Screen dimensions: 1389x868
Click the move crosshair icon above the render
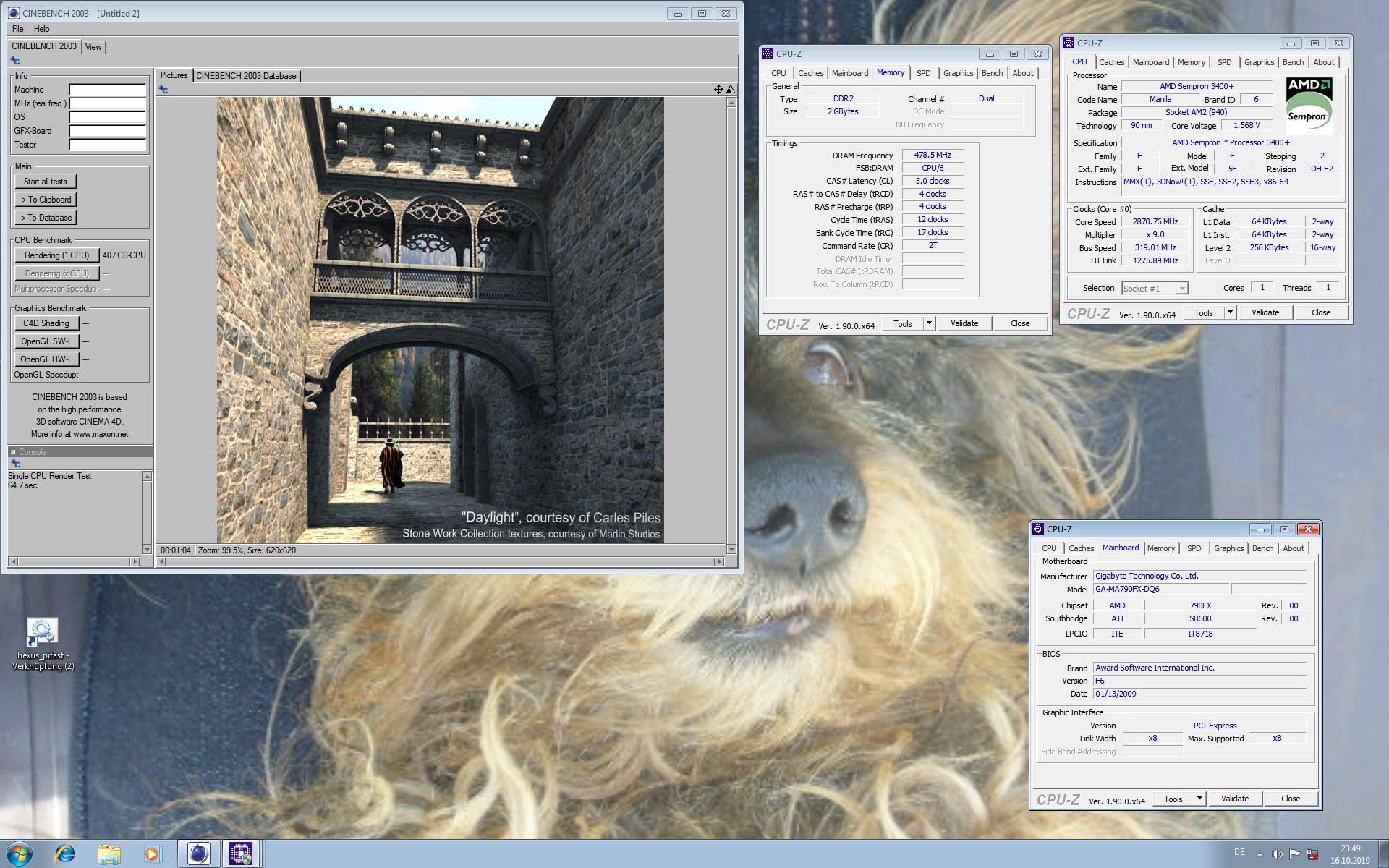pyautogui.click(x=718, y=90)
